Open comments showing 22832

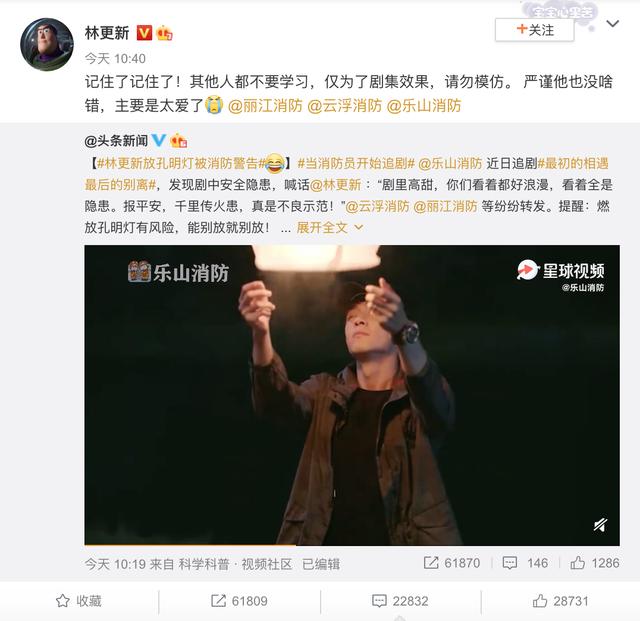point(400,601)
